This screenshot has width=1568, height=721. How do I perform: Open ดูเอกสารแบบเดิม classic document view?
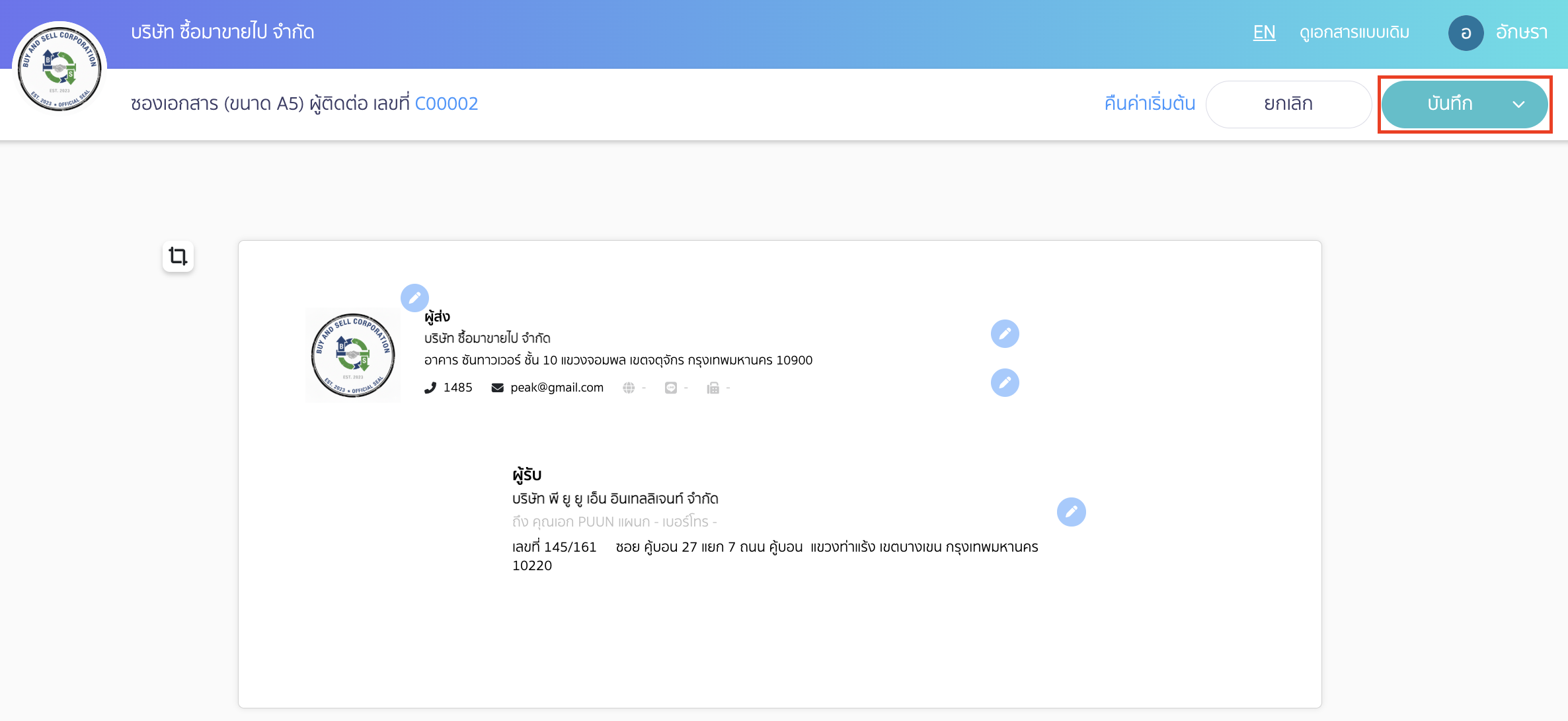click(x=1354, y=32)
